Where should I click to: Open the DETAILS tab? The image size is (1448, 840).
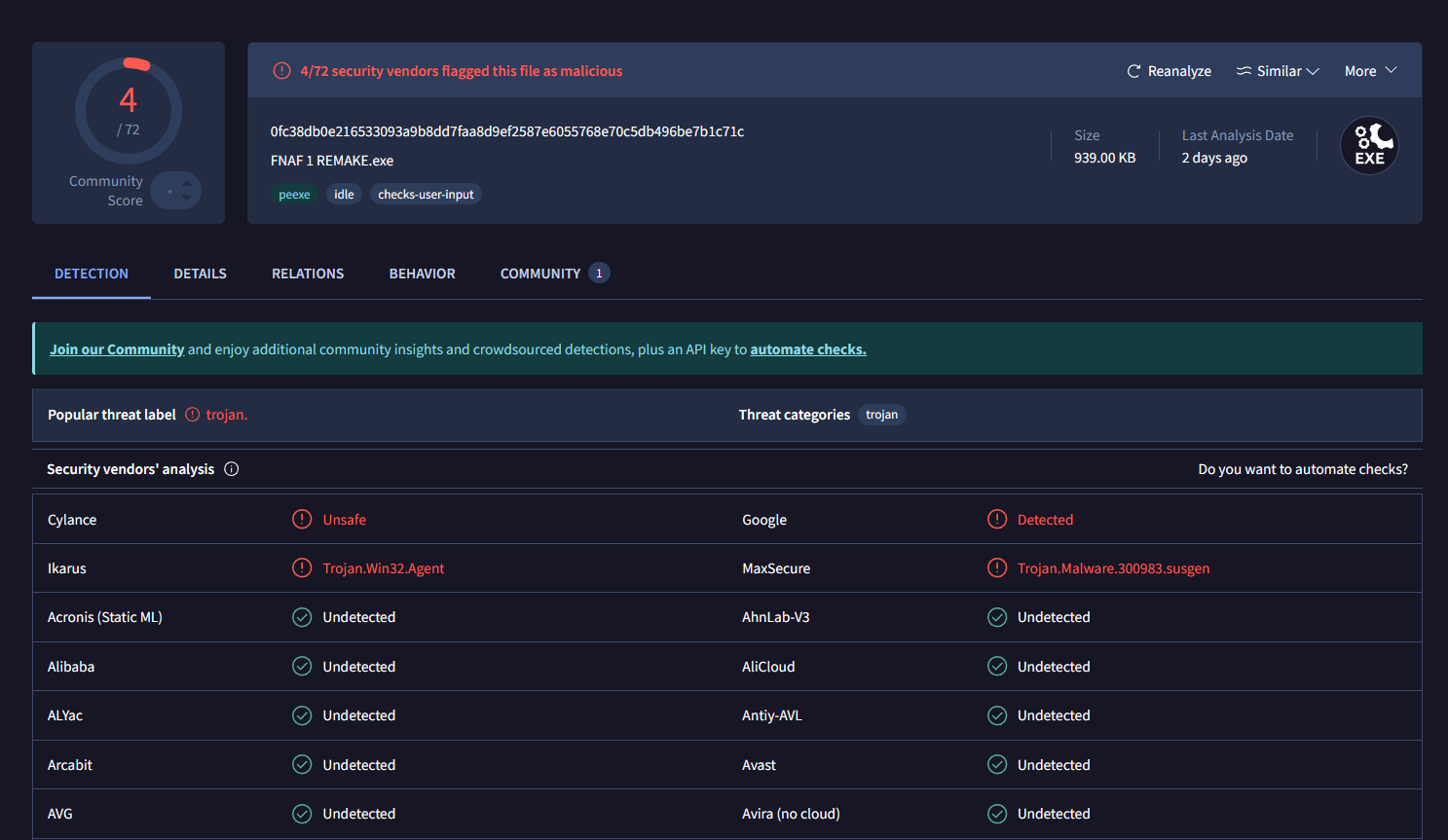pos(201,274)
